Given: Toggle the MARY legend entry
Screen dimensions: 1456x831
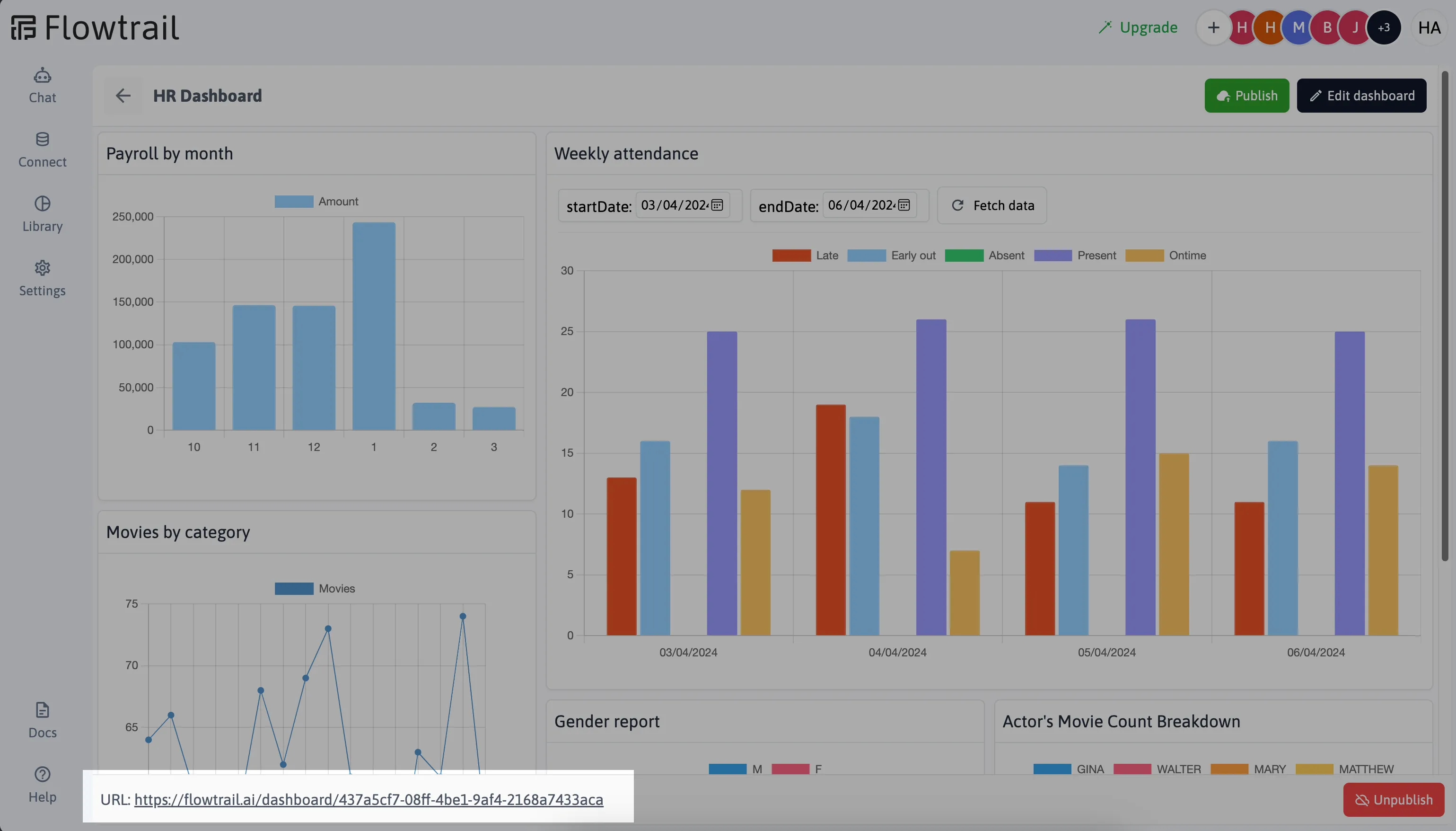Looking at the screenshot, I should (1248, 769).
